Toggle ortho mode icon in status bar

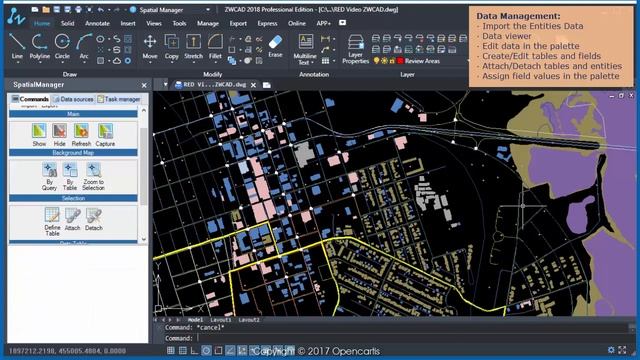coord(194,350)
